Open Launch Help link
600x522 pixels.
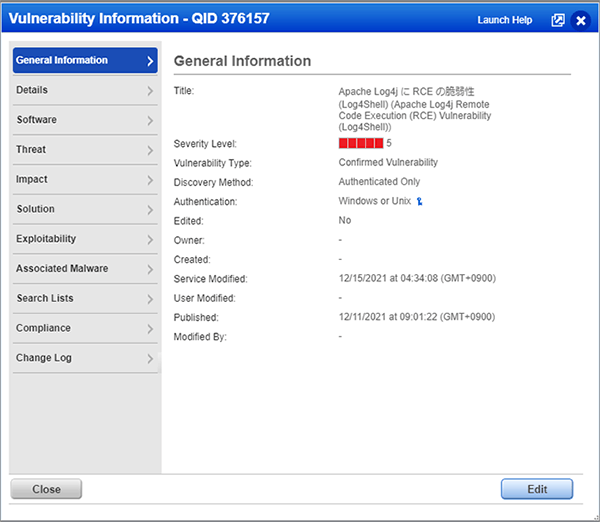[504, 20]
